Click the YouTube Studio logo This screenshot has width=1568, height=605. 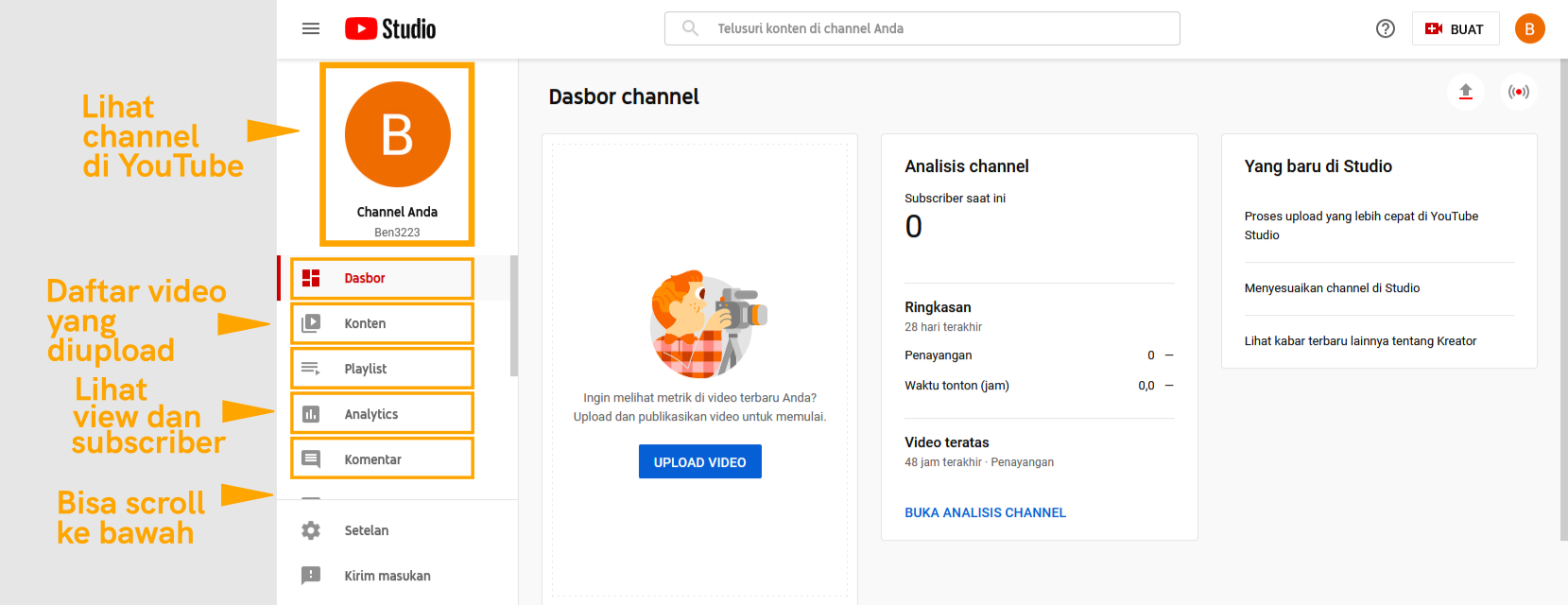[x=390, y=28]
